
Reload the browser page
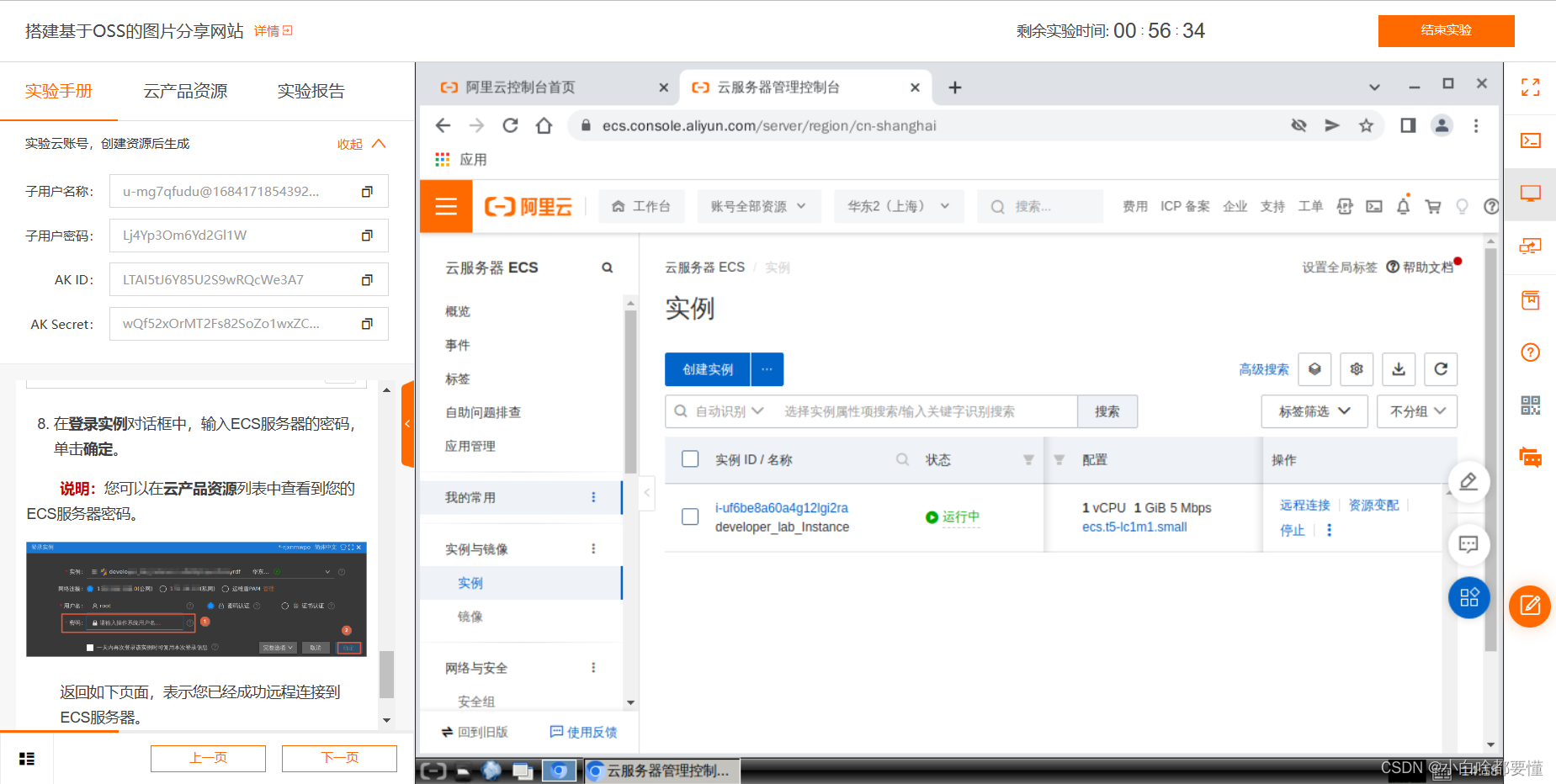(510, 125)
